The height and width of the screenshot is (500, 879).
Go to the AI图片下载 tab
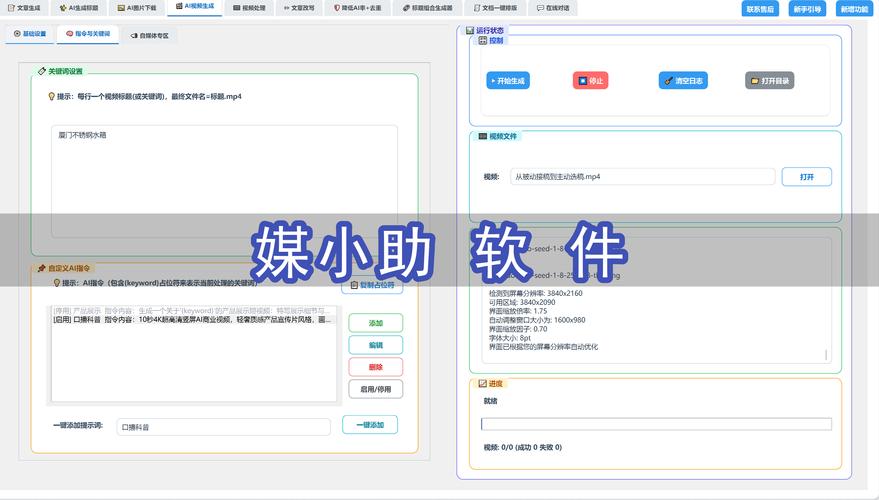point(138,7)
